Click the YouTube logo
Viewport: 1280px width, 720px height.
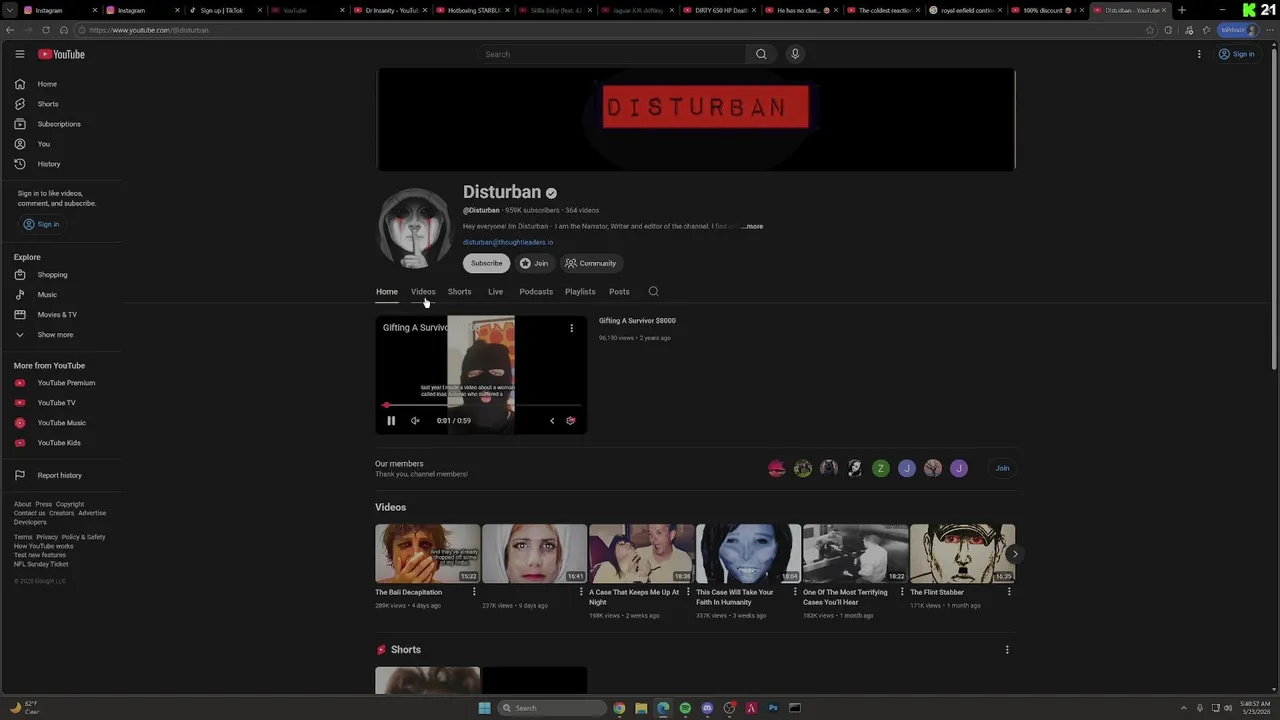[61, 54]
